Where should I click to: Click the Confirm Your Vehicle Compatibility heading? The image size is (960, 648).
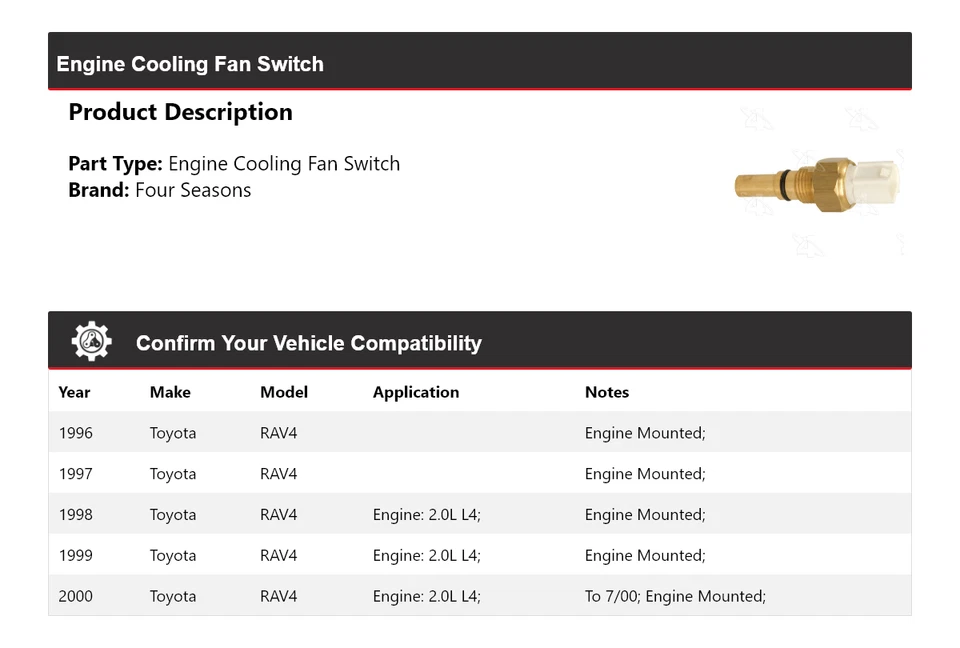coord(308,343)
